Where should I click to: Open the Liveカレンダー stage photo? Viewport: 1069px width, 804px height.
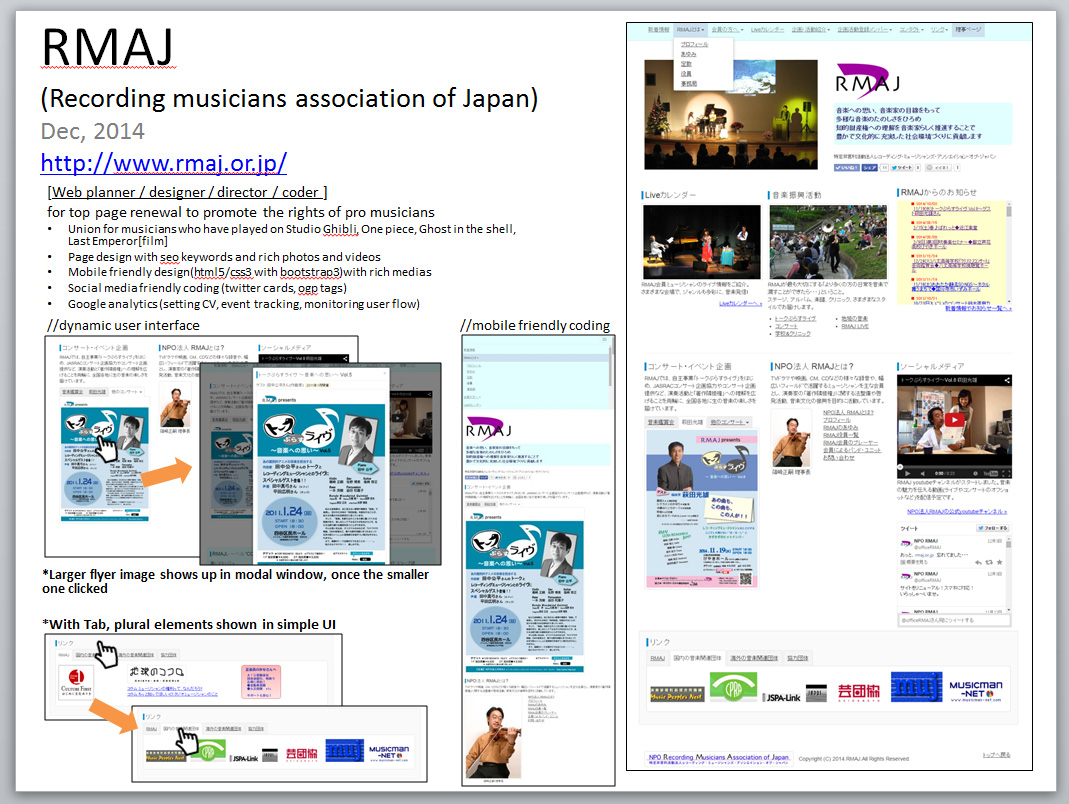point(702,242)
